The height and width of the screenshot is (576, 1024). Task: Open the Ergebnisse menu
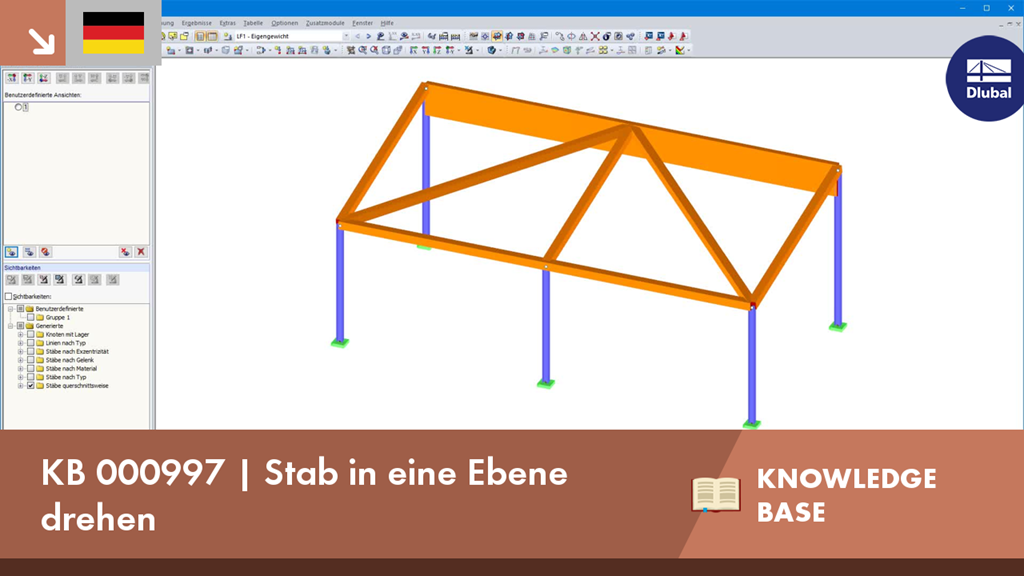click(197, 23)
